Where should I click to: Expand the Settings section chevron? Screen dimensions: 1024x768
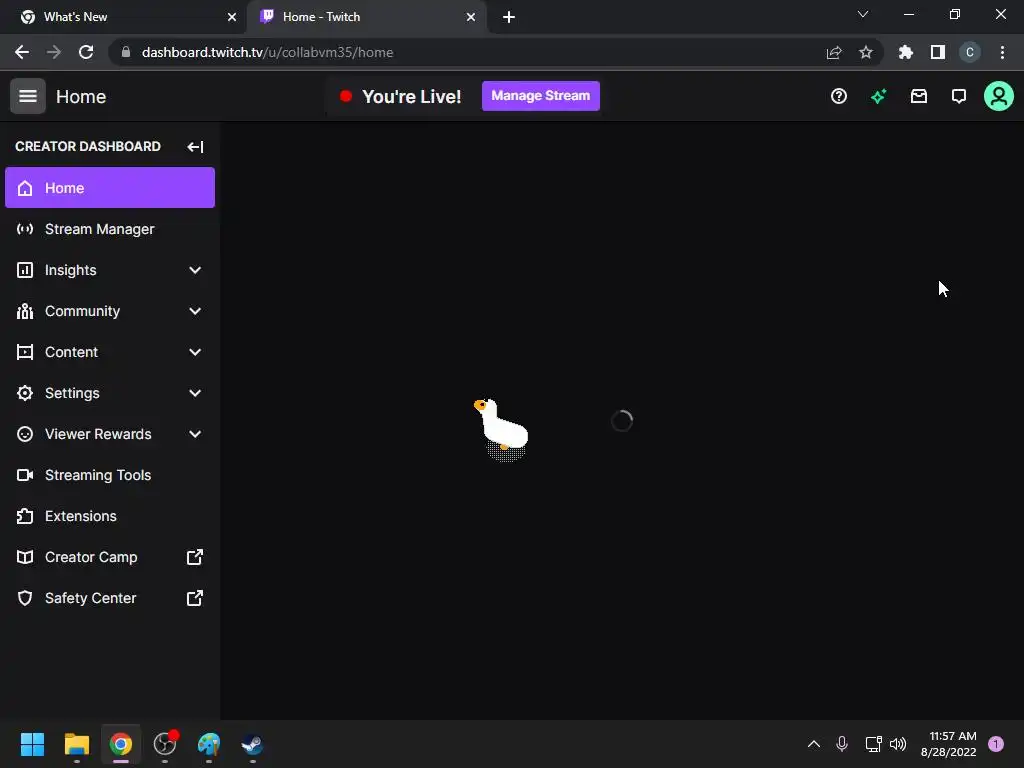[195, 393]
